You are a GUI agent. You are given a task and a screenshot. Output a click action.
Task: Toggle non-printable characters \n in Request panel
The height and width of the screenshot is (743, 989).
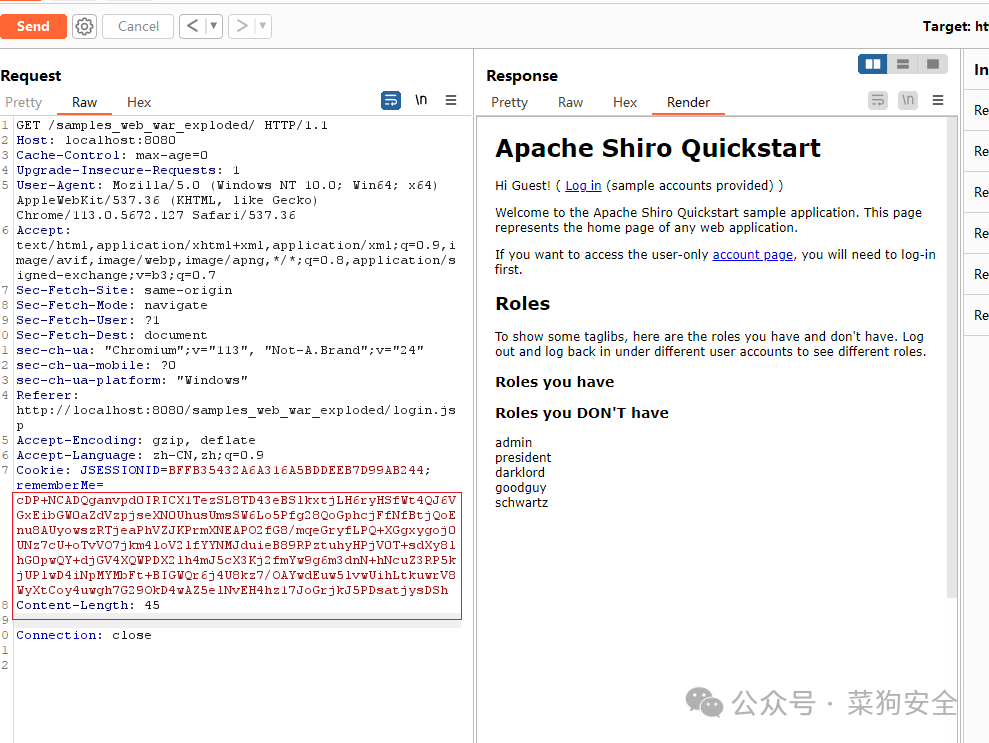click(x=421, y=100)
